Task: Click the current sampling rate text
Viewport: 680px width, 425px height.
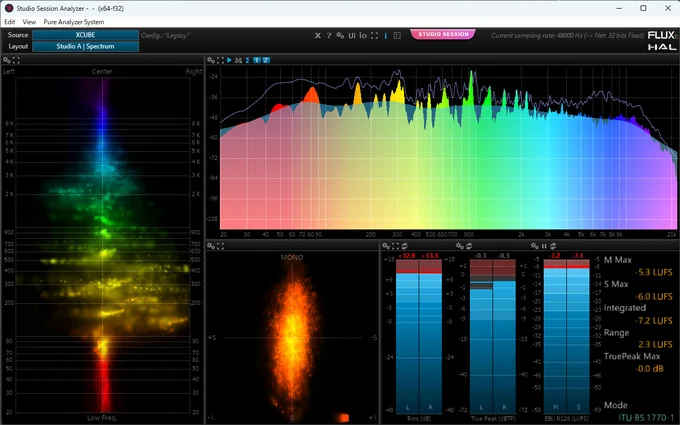Action: (568, 36)
